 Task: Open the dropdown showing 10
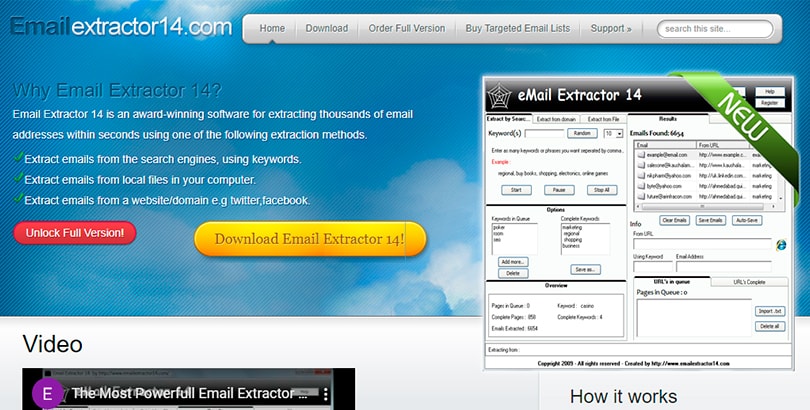tap(613, 134)
